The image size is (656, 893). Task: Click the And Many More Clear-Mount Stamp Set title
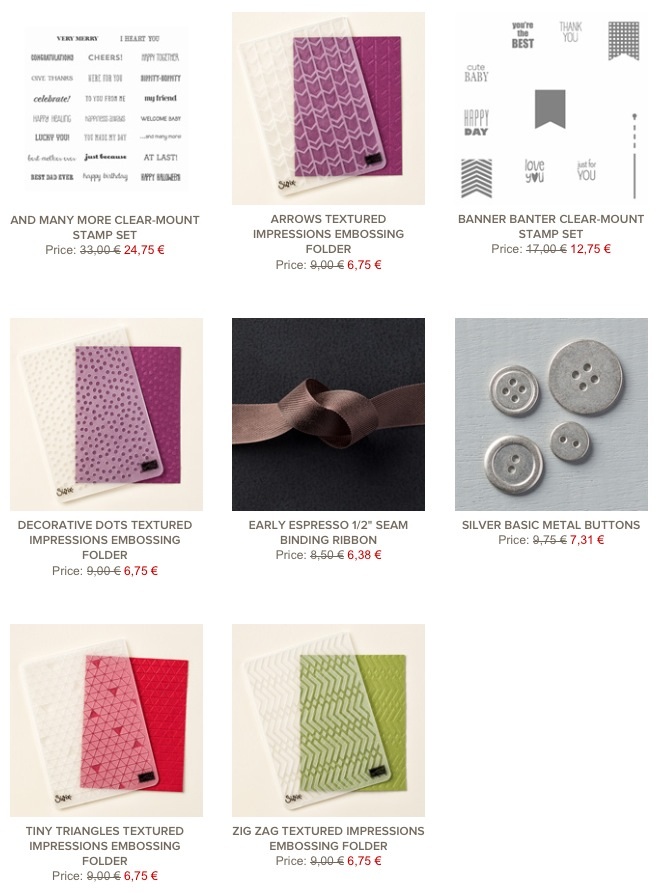coord(105,227)
